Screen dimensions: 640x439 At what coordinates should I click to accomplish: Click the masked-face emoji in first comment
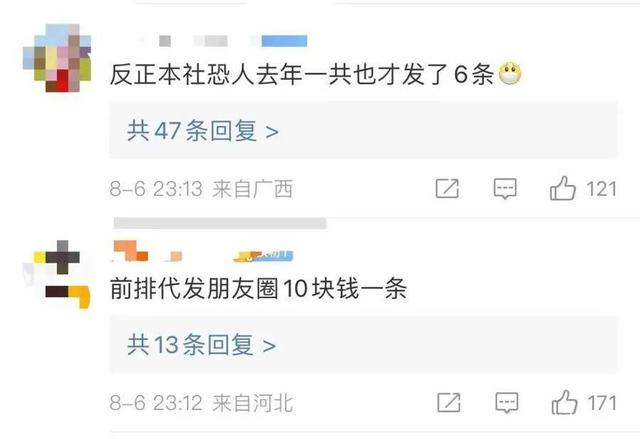pyautogui.click(x=510, y=74)
